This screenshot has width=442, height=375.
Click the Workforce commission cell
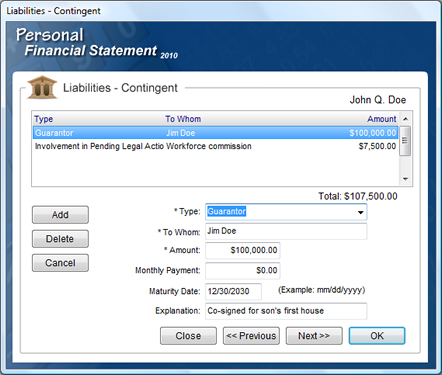pyautogui.click(x=209, y=146)
